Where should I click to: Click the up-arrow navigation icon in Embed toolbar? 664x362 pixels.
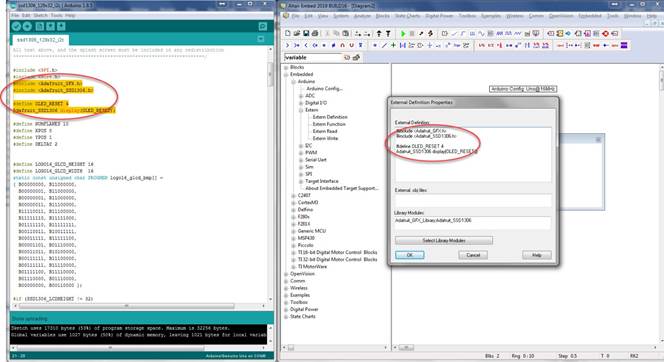[x=379, y=33]
